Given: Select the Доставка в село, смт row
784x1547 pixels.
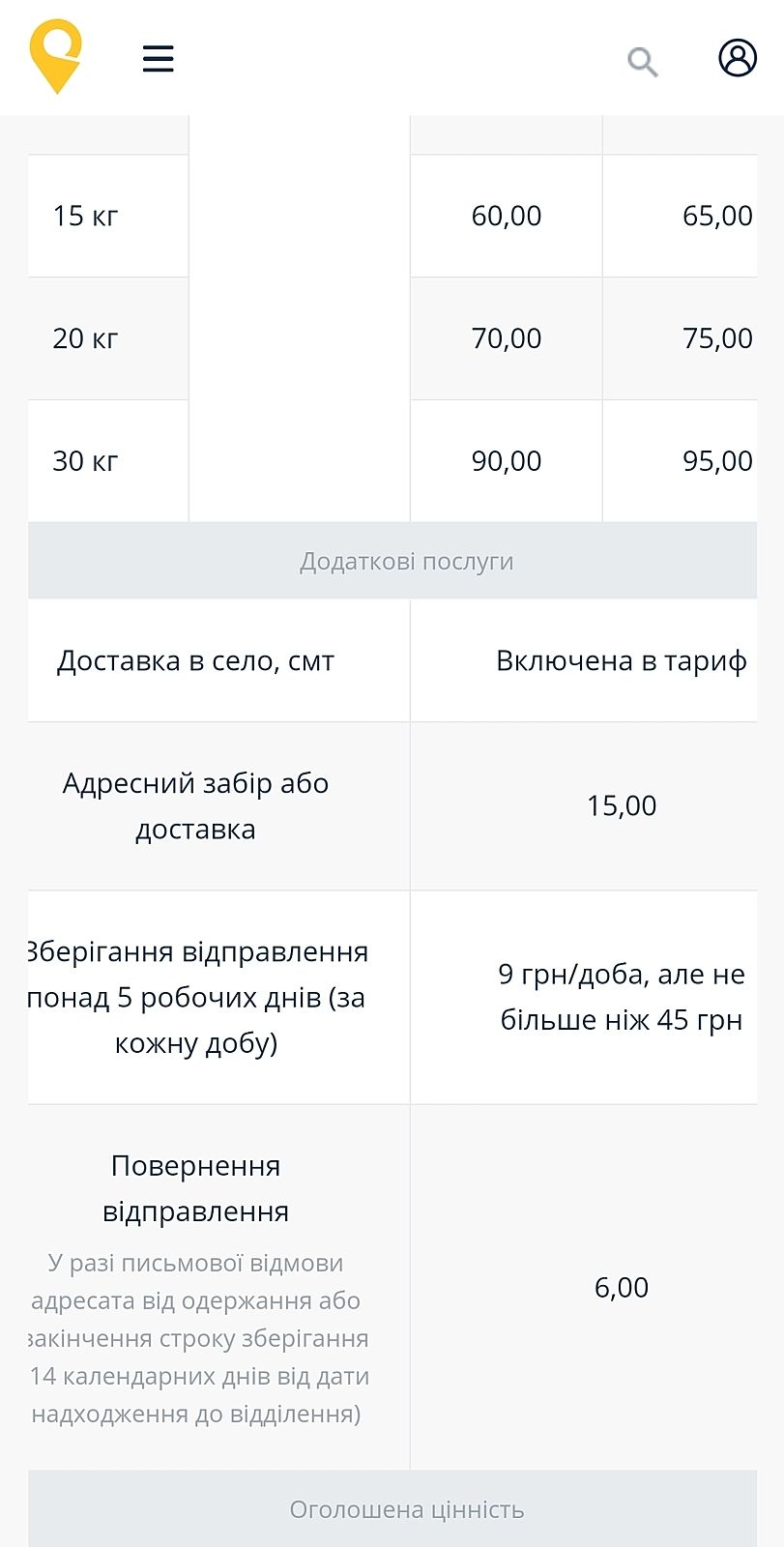Looking at the screenshot, I should pos(195,661).
